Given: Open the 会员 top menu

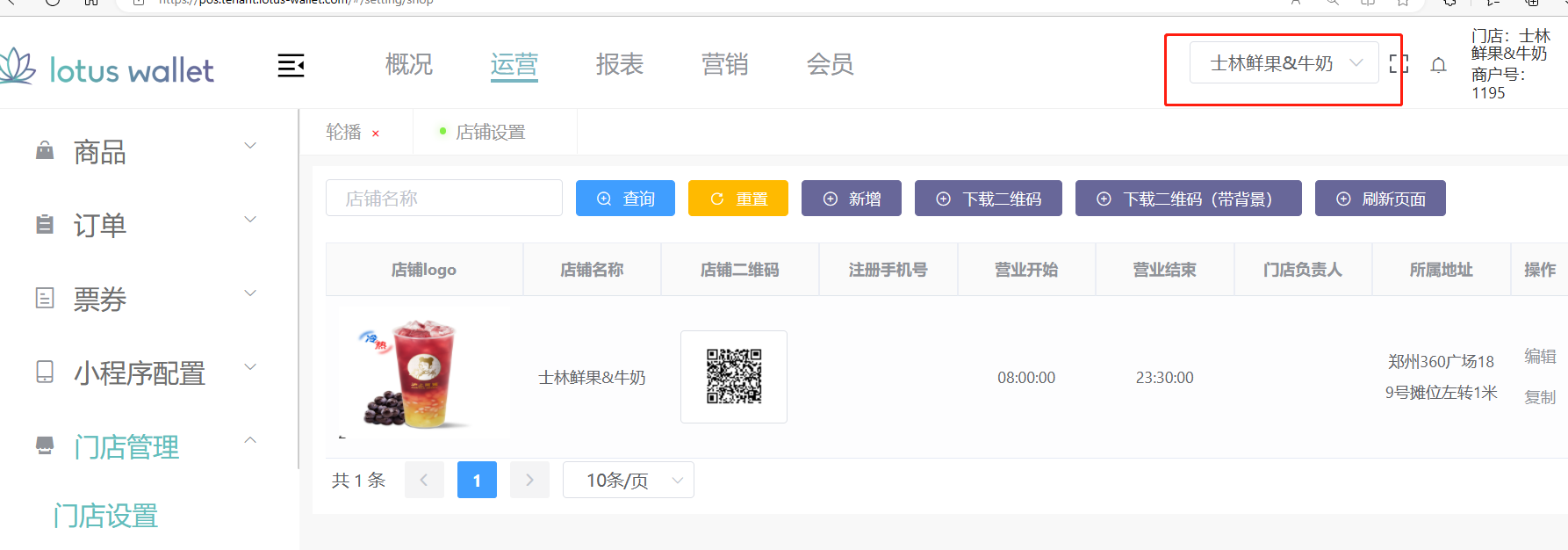Looking at the screenshot, I should (830, 64).
